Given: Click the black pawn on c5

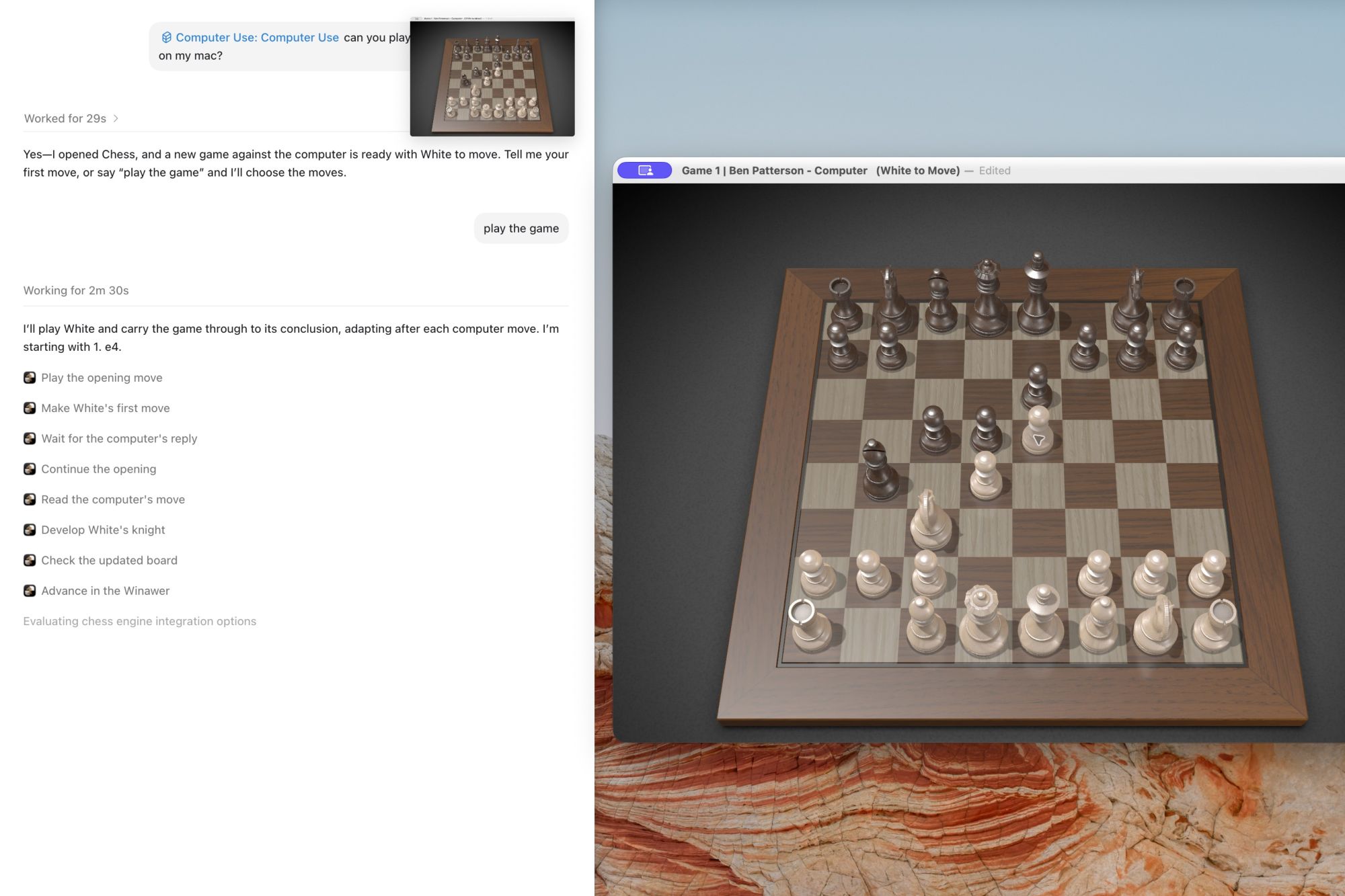Looking at the screenshot, I should point(935,430).
